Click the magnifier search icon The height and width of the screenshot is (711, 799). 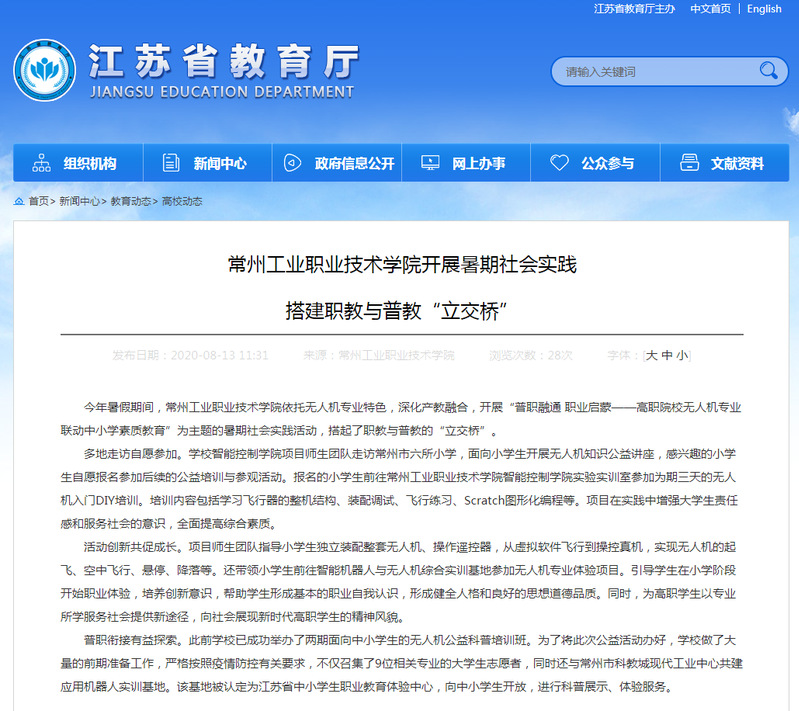click(x=768, y=70)
